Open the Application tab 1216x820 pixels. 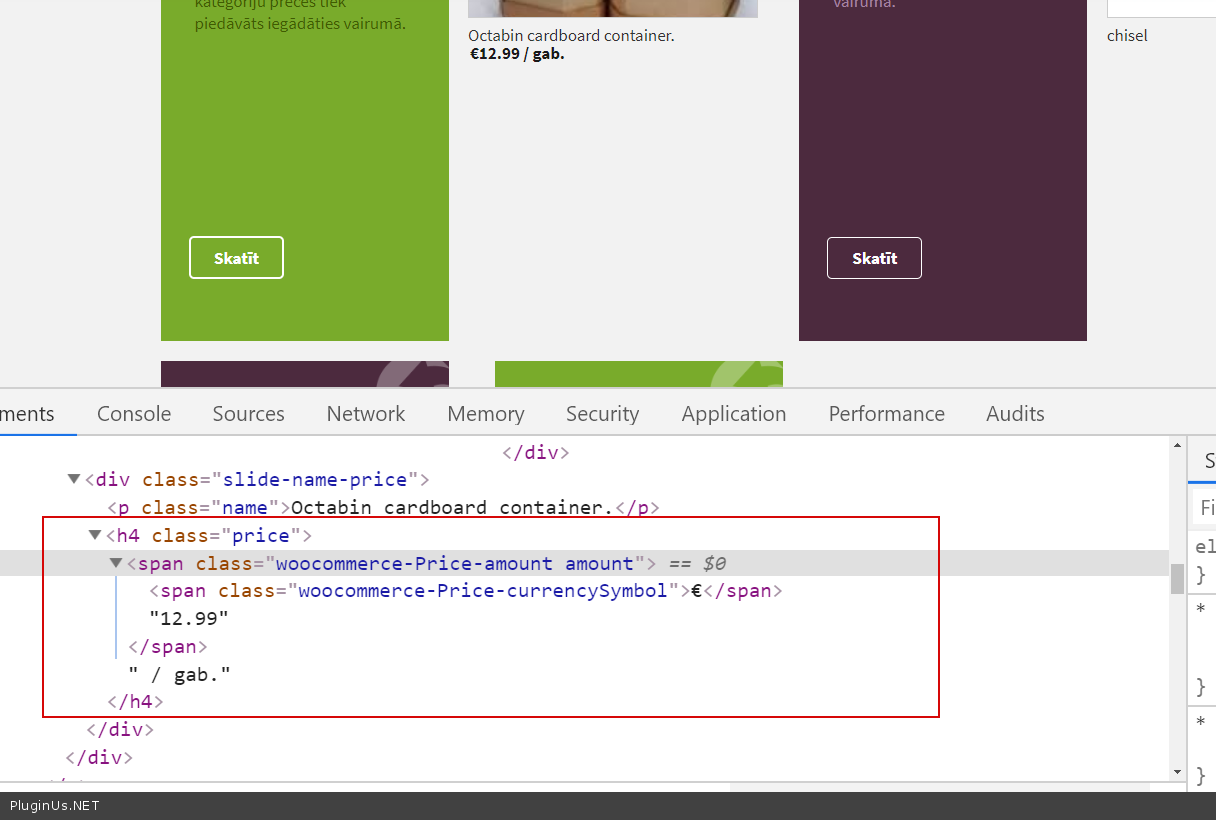click(x=734, y=414)
